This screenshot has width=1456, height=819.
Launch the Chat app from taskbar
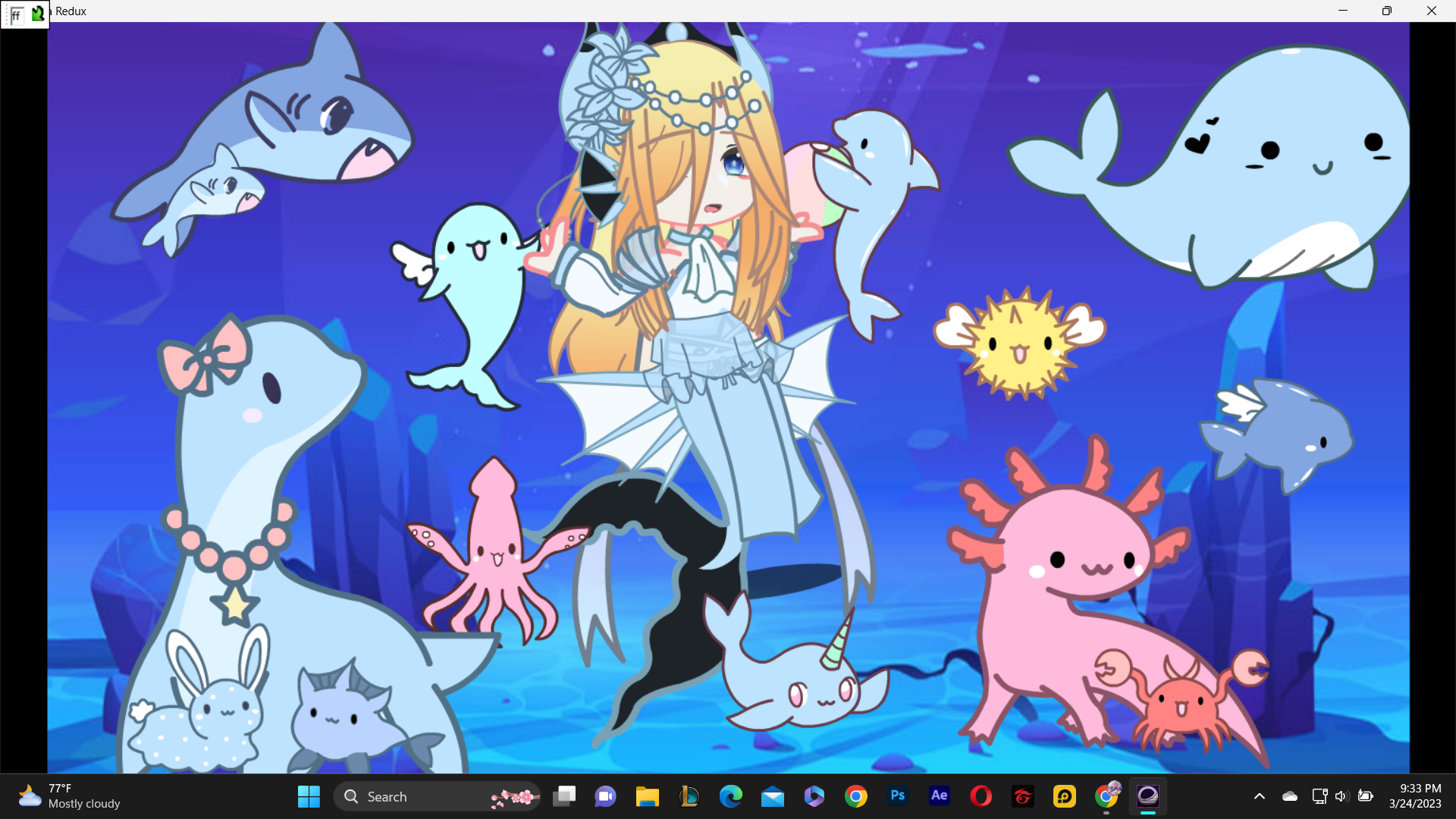click(x=605, y=796)
